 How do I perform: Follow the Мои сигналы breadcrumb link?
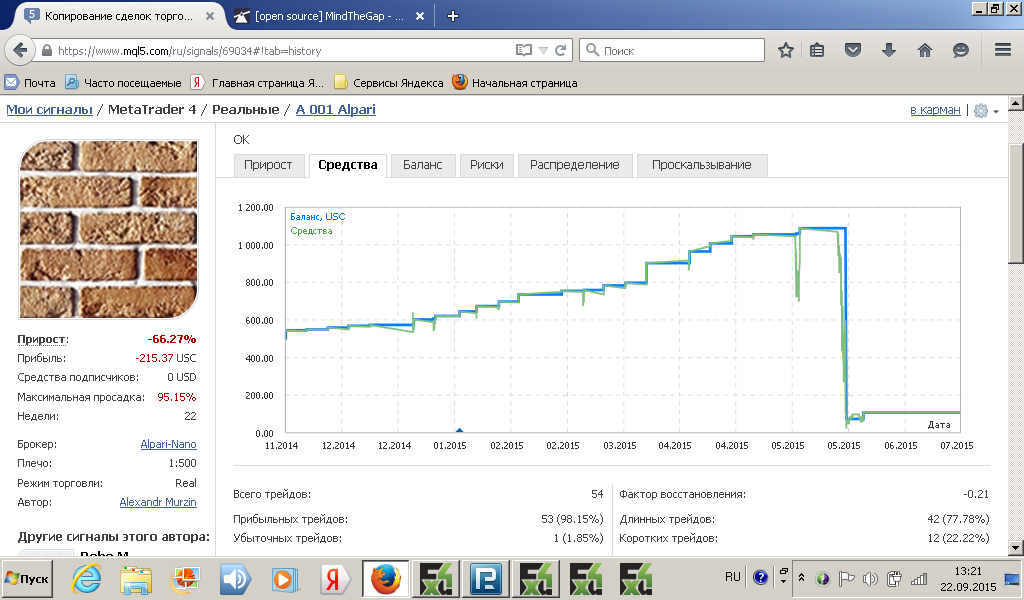point(50,109)
